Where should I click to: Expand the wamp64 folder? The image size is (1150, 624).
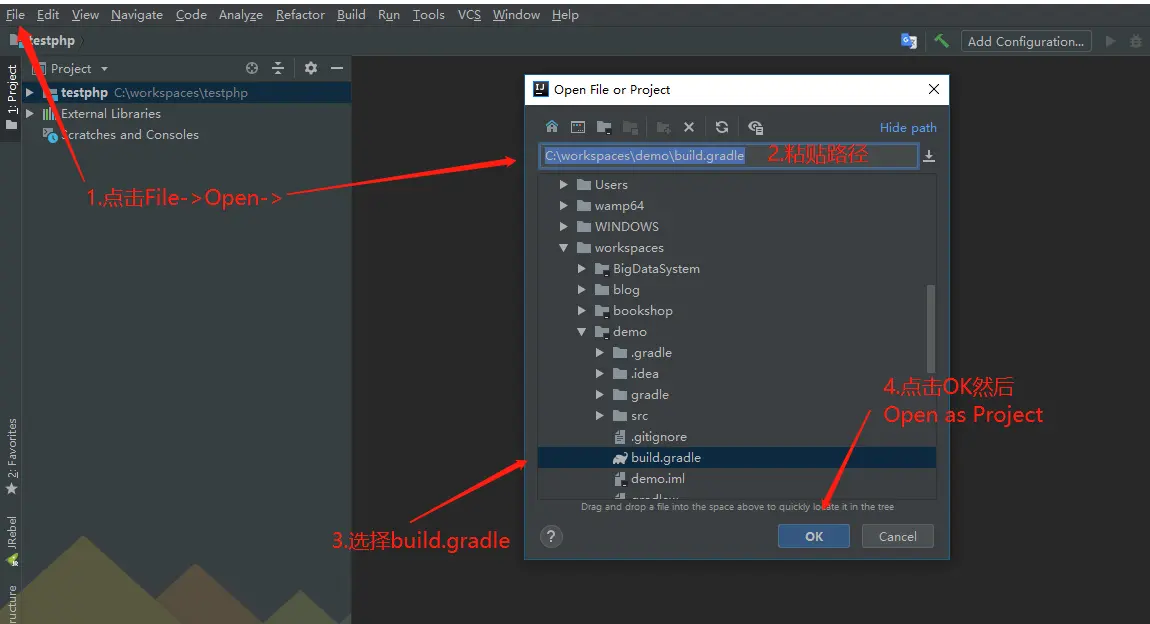pyautogui.click(x=563, y=206)
